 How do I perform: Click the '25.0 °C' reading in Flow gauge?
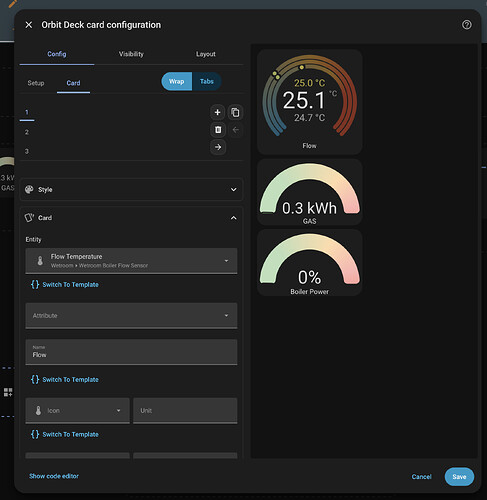pos(310,83)
